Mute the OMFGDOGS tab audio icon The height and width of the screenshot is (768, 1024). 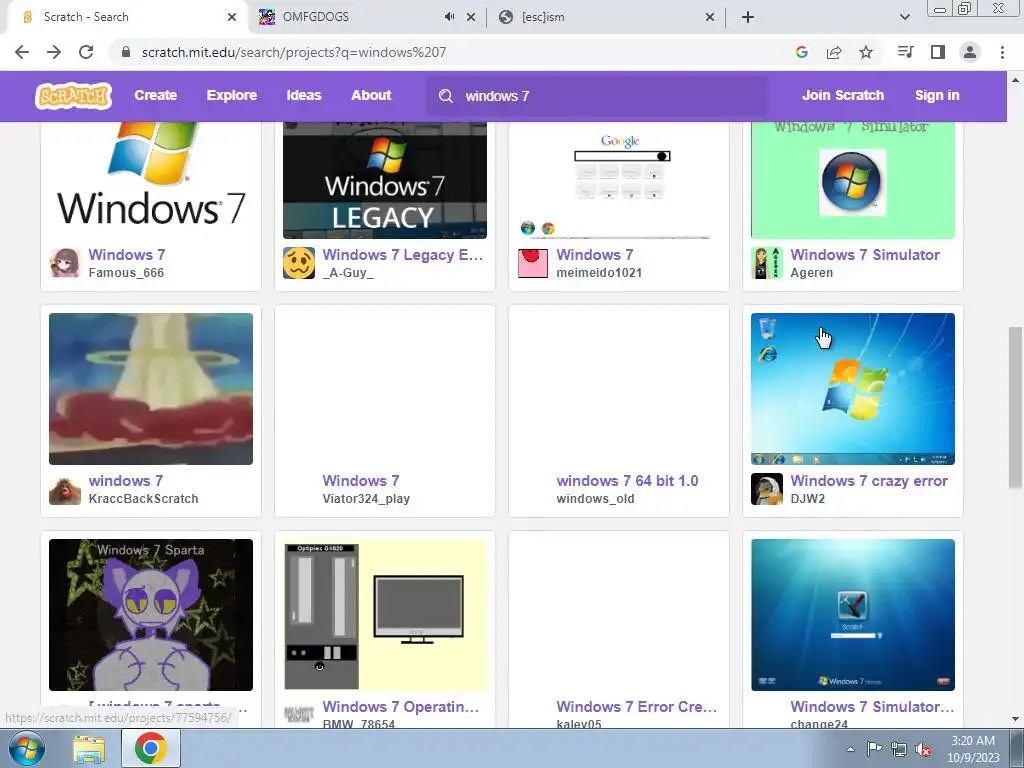pos(449,17)
